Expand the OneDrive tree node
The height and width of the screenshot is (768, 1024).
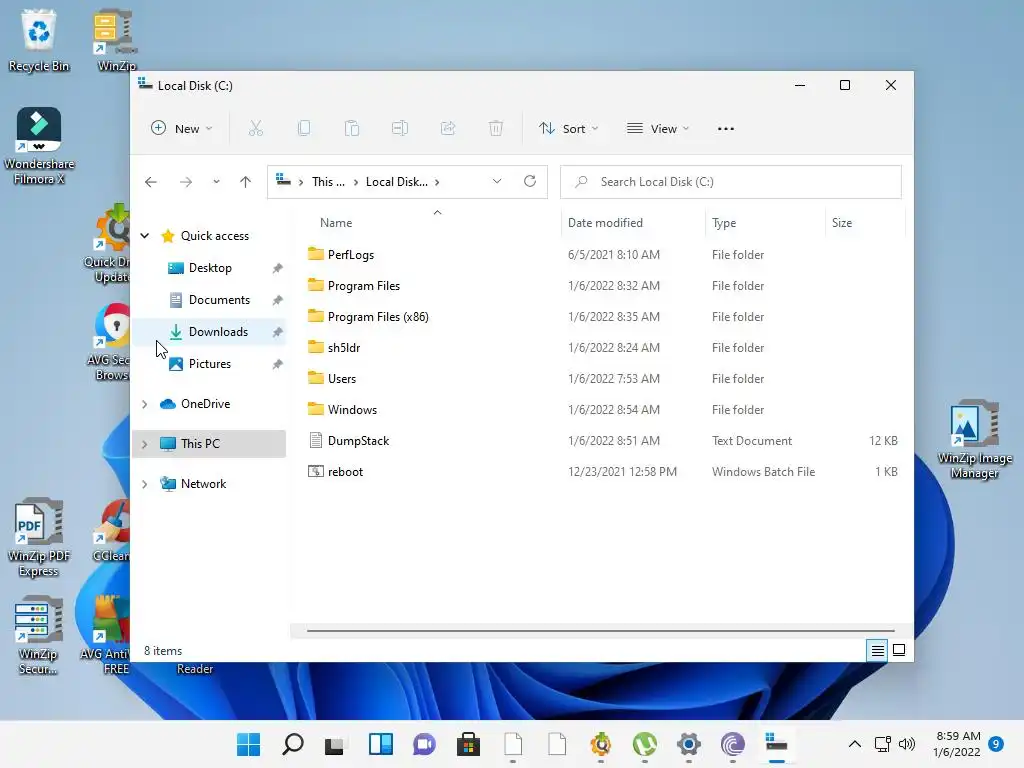pyautogui.click(x=145, y=404)
